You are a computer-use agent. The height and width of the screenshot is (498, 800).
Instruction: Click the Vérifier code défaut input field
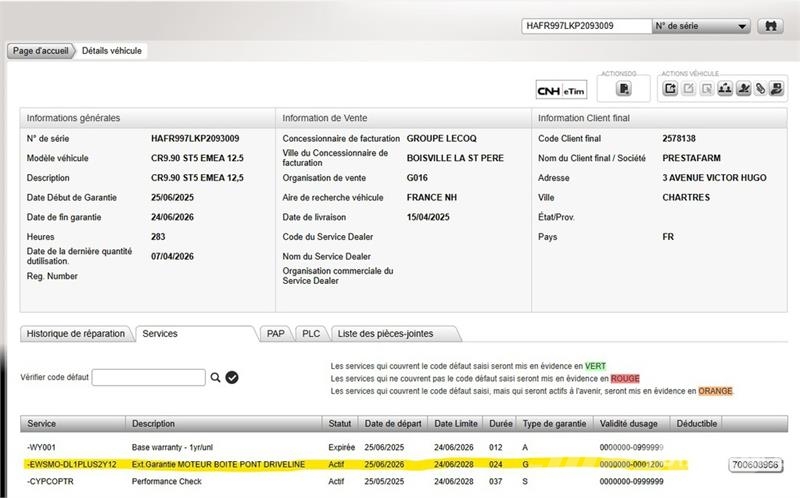pos(148,378)
